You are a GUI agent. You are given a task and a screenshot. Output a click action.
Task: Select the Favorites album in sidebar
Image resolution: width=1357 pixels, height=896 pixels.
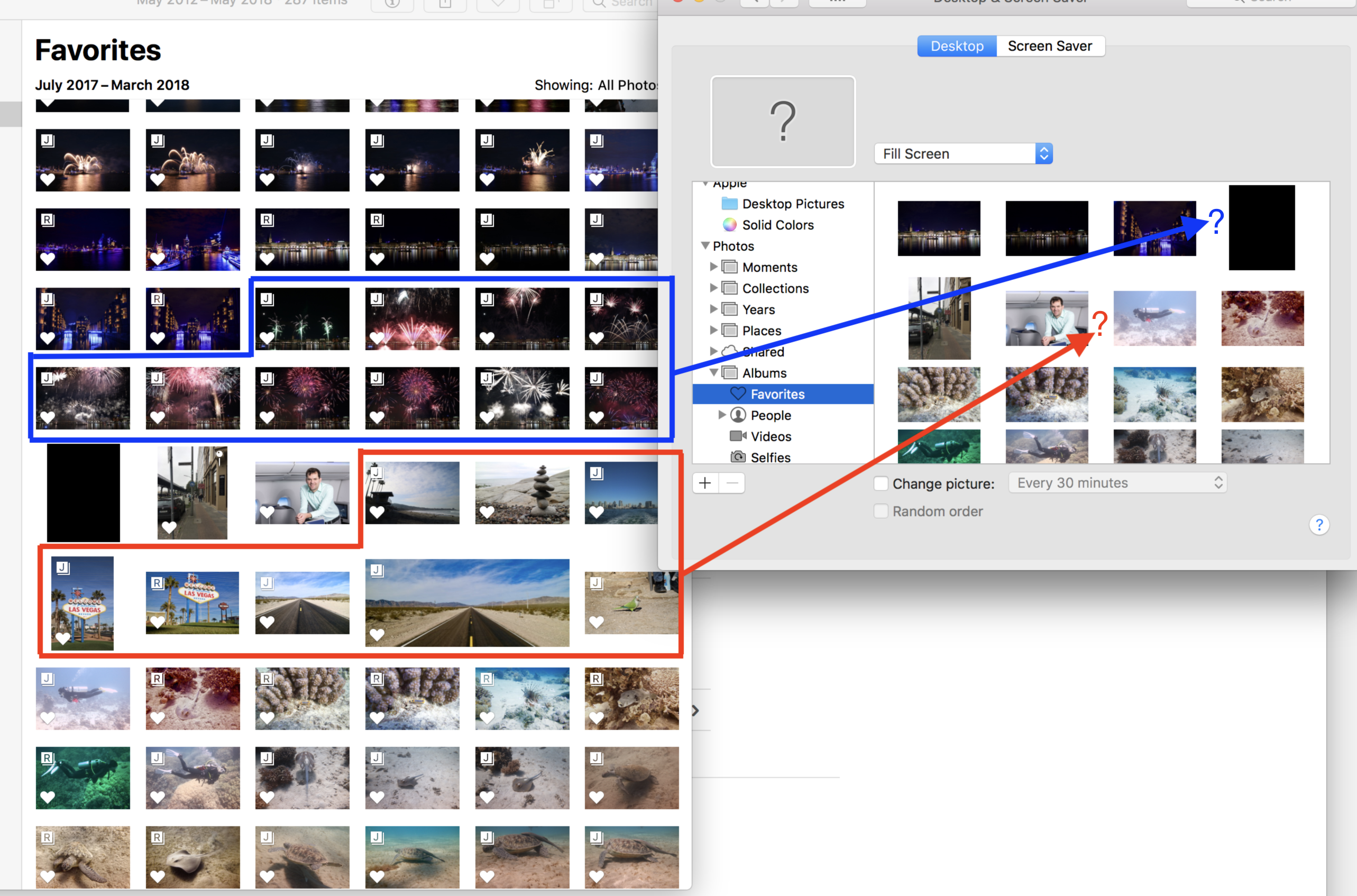(x=783, y=394)
